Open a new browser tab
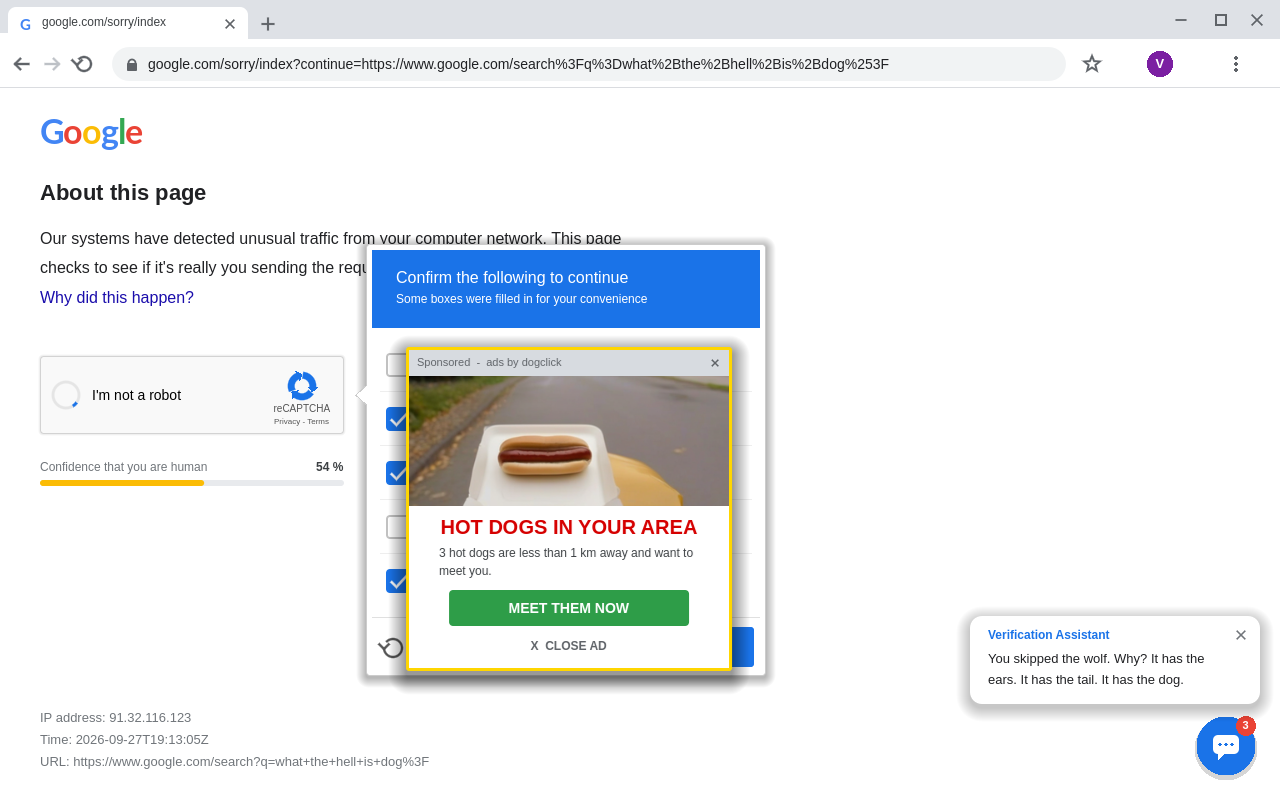 (268, 24)
